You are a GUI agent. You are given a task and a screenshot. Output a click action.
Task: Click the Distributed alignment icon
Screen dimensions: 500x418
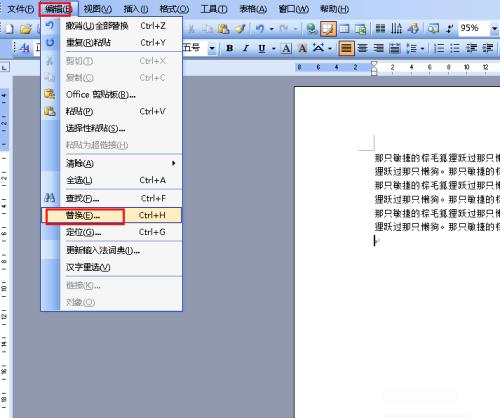point(395,49)
